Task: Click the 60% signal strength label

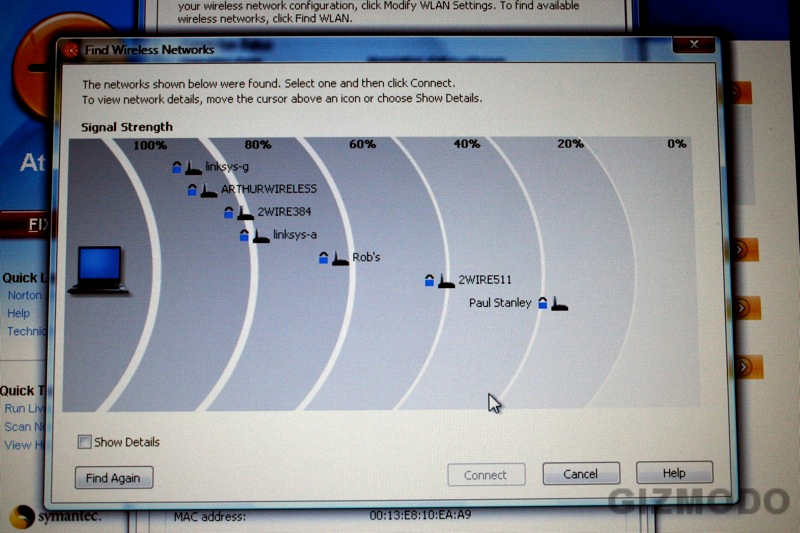Action: tap(362, 144)
